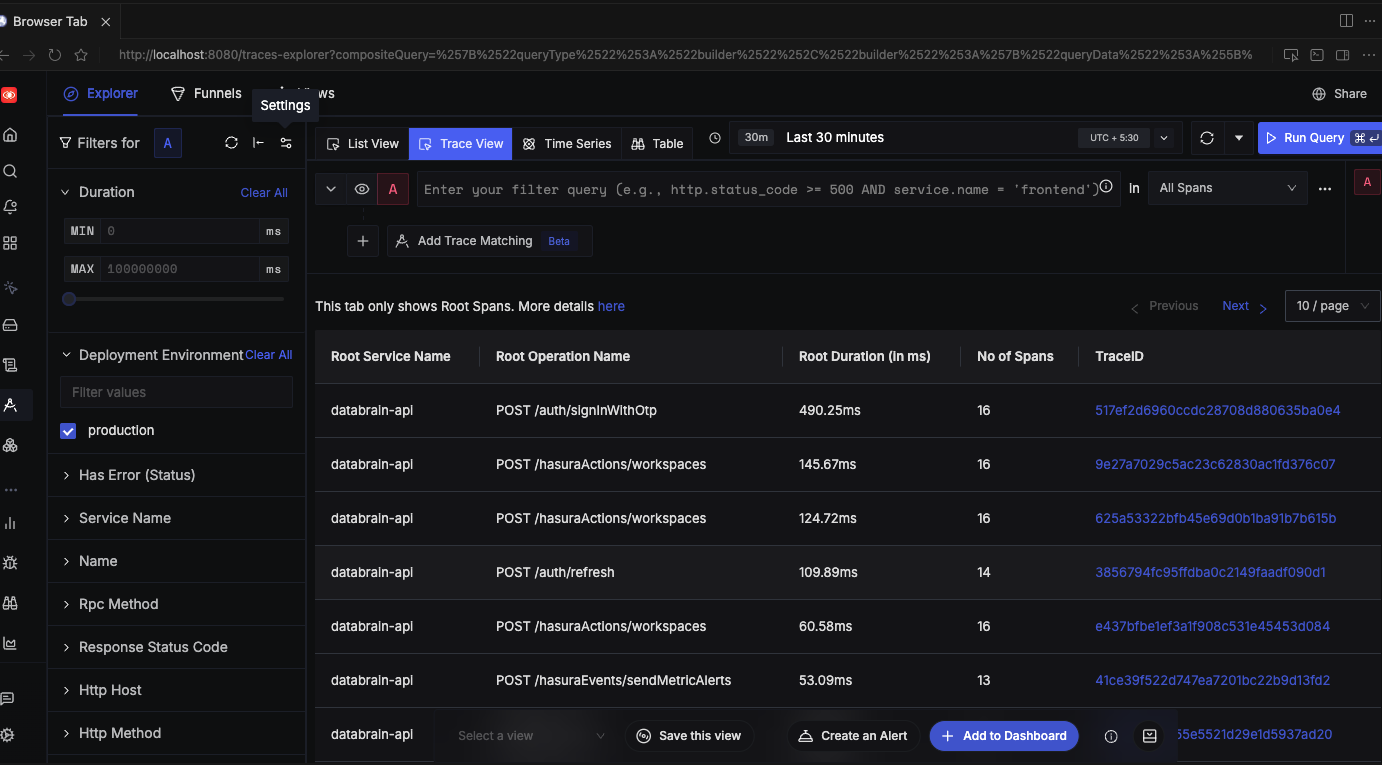Viewport: 1382px width, 765px height.
Task: Switch to the Explorer tab
Action: click(101, 93)
